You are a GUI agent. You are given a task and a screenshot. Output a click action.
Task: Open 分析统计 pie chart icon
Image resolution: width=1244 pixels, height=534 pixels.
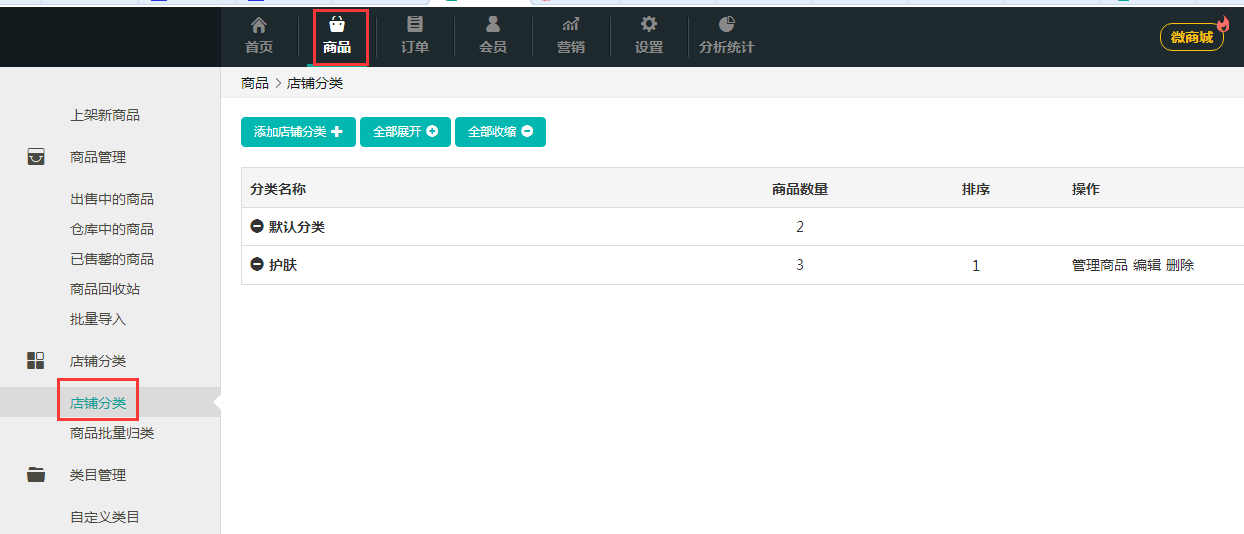tap(727, 25)
